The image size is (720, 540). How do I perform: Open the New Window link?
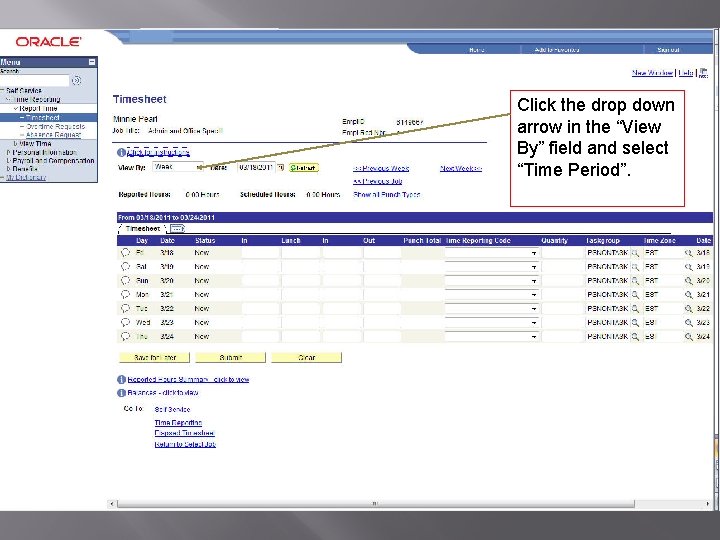652,73
